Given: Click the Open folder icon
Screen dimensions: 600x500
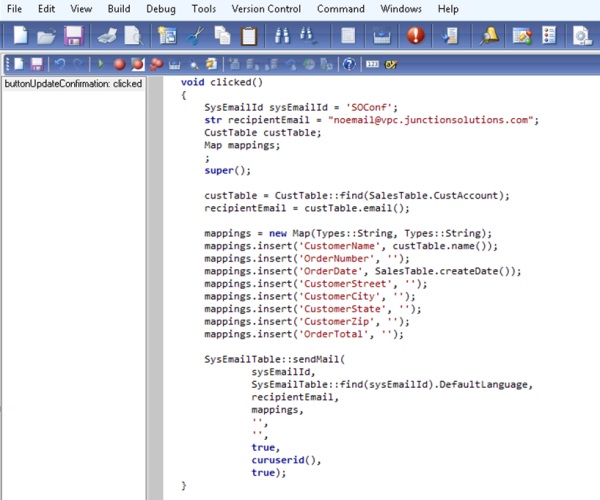Looking at the screenshot, I should (x=47, y=37).
